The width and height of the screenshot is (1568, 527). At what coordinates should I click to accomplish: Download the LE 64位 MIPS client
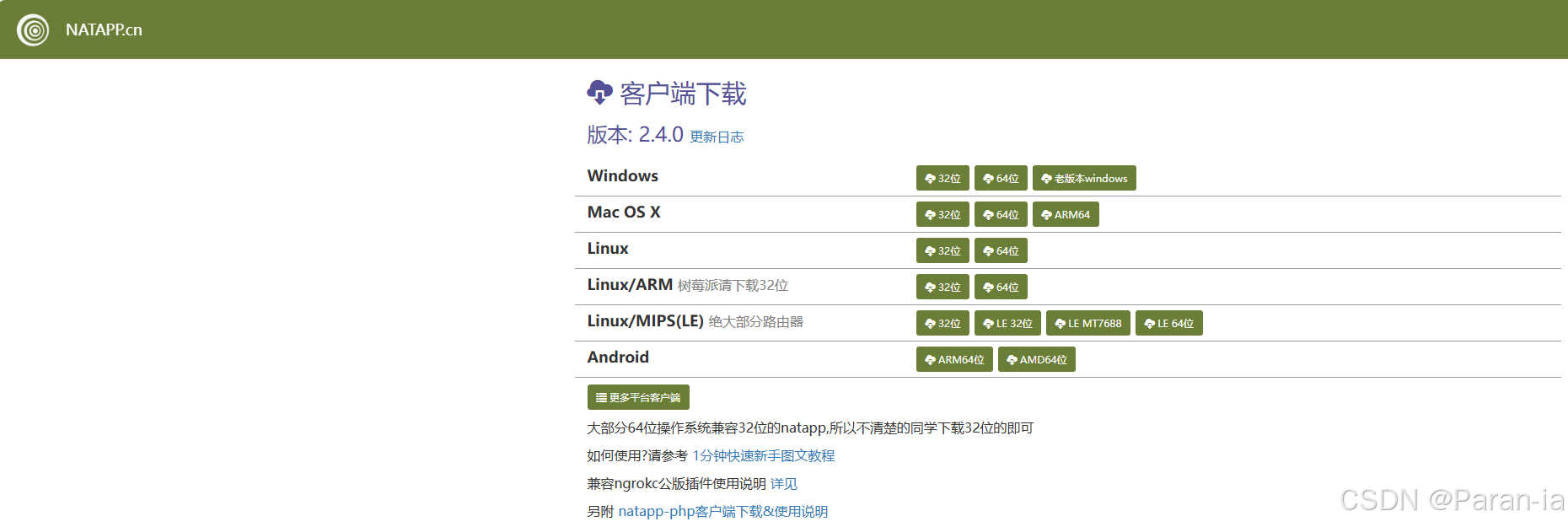(1169, 323)
